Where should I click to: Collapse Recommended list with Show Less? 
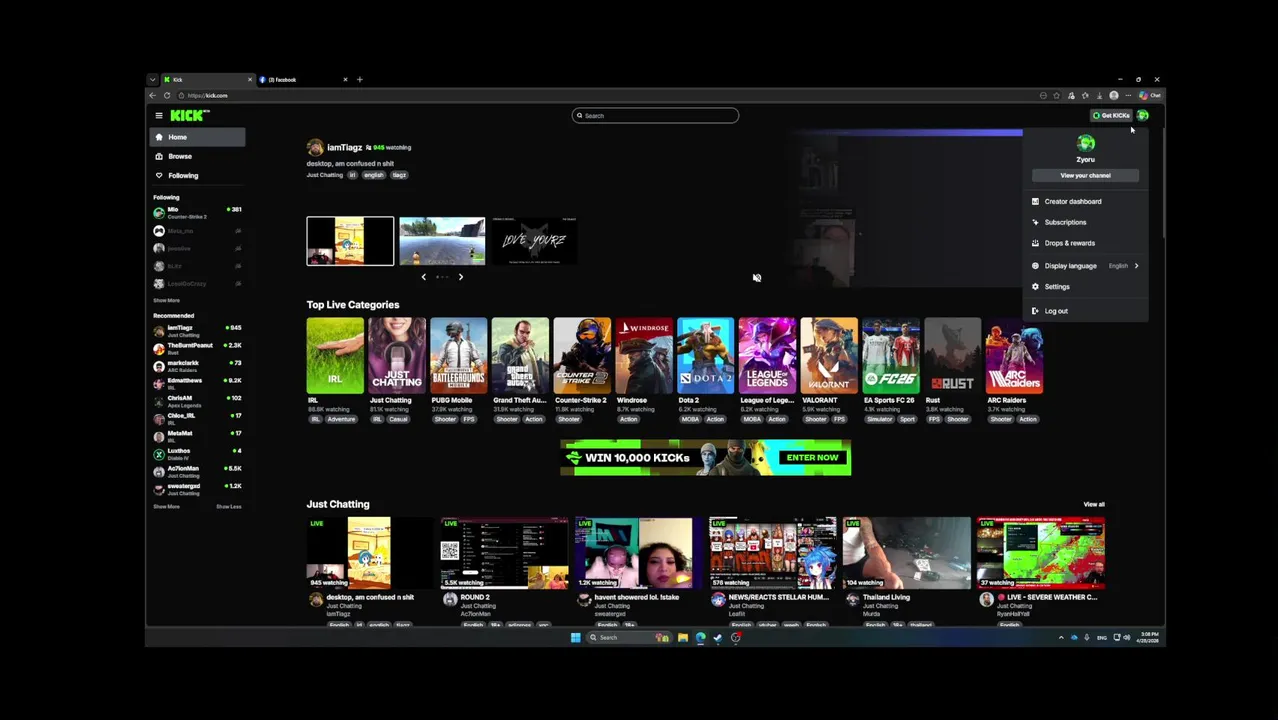coord(228,507)
